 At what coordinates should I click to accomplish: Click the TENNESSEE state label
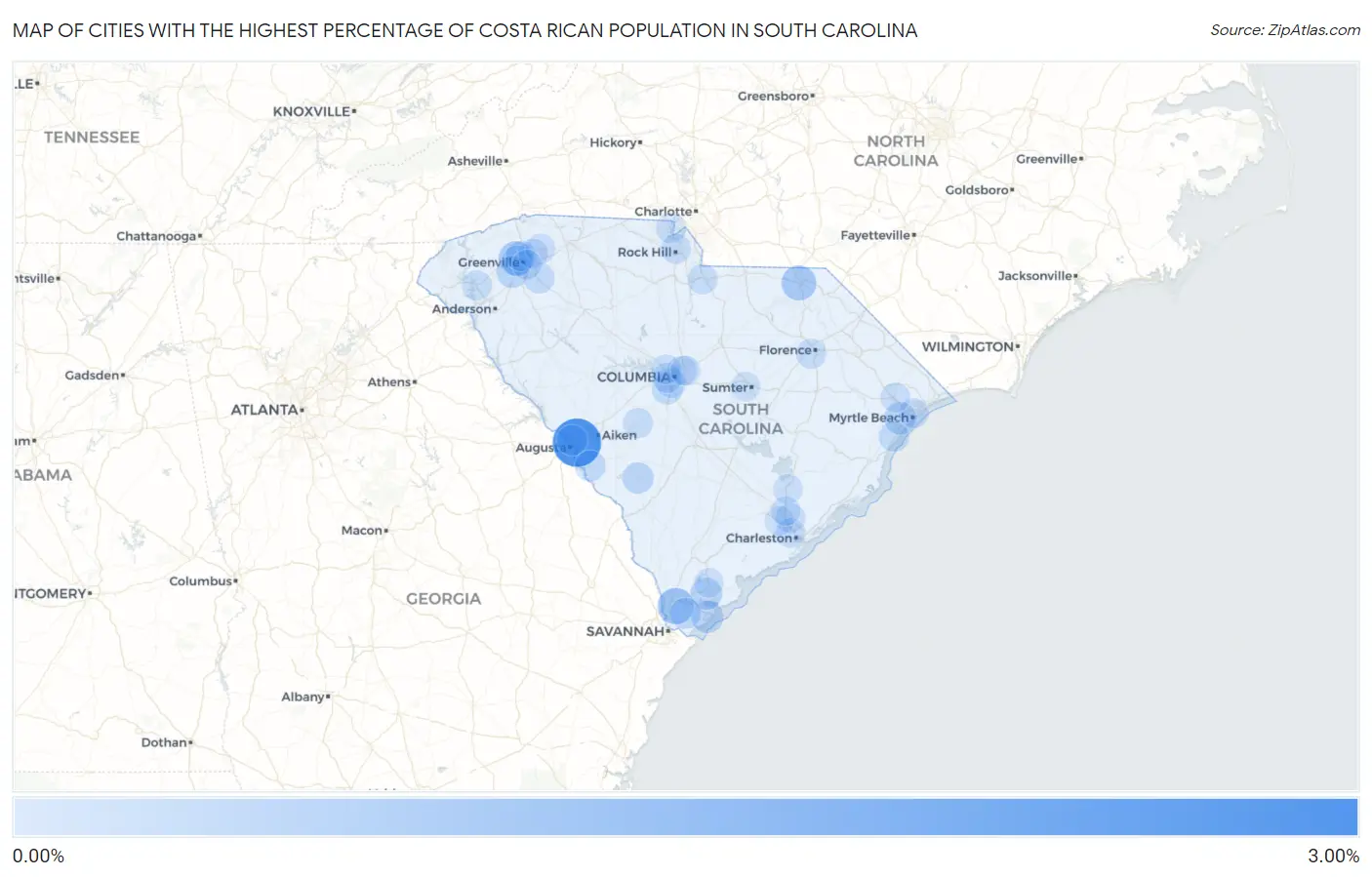pos(92,138)
